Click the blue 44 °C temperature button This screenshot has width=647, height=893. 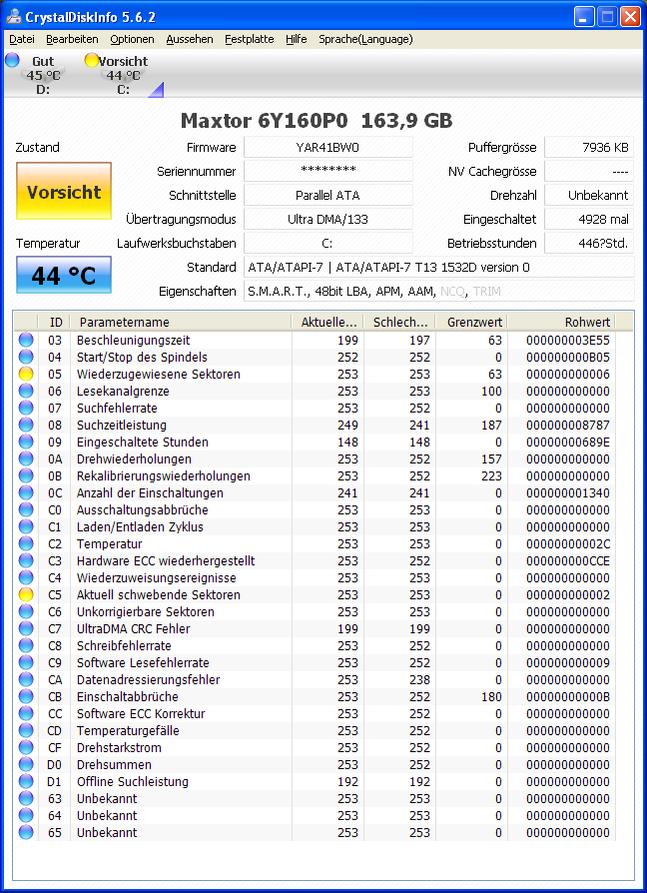pyautogui.click(x=64, y=275)
